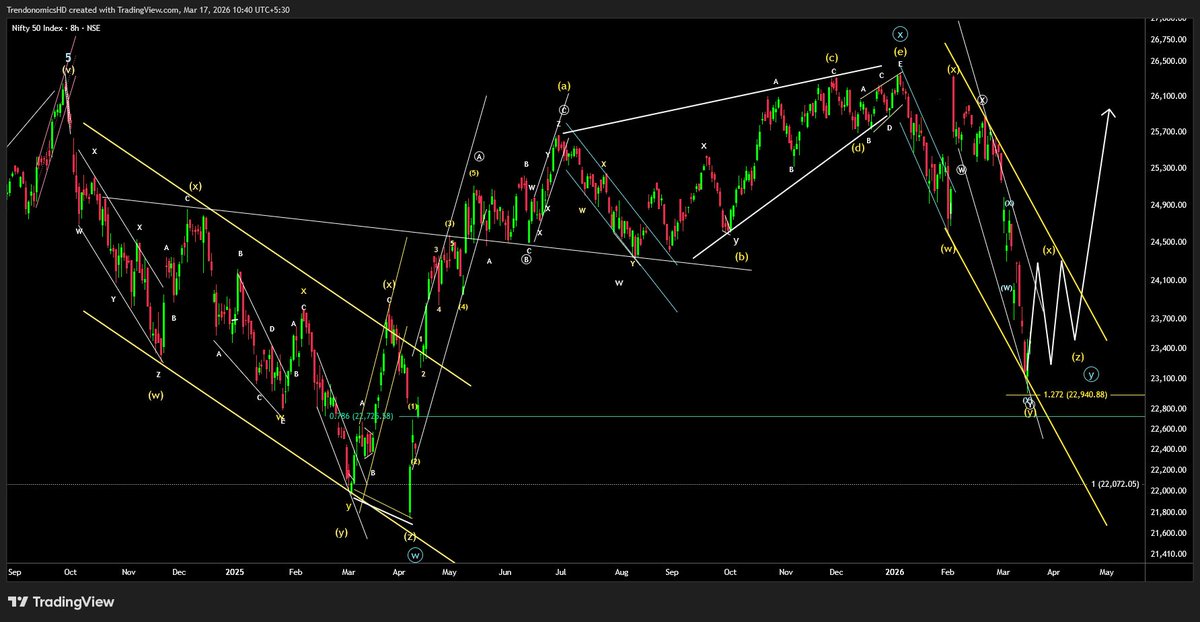This screenshot has height=622, width=1200.
Task: Click the 23,100.00 price axis label
Action: [x=1170, y=378]
